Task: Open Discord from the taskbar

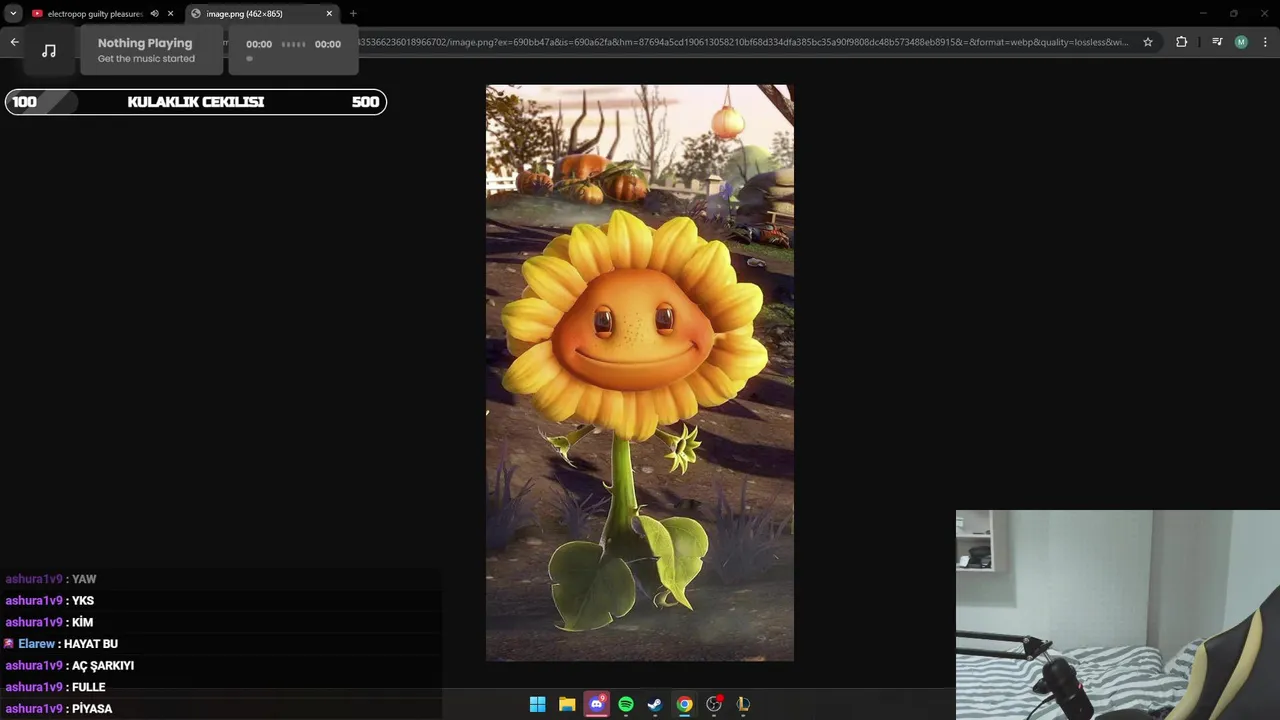Action: pos(597,704)
